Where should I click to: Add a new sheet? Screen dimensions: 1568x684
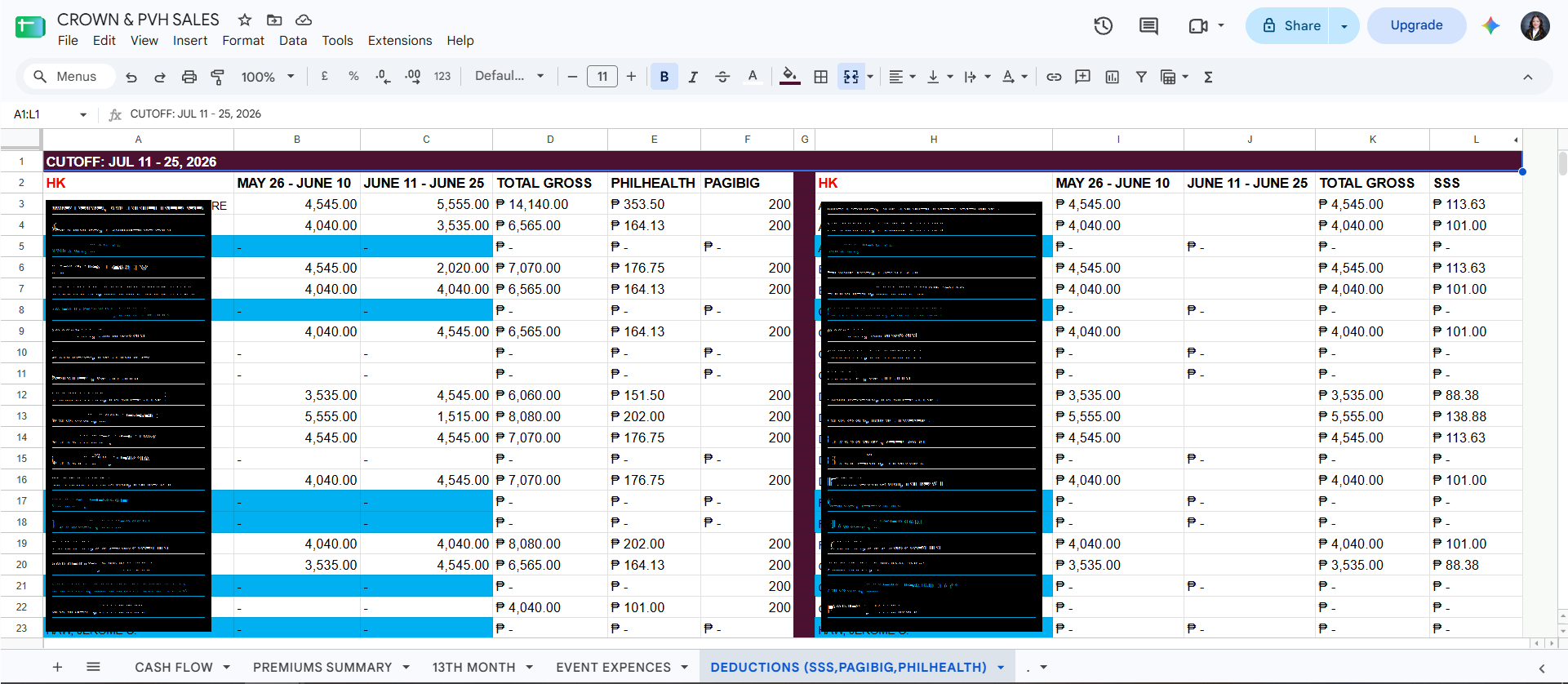(57, 668)
